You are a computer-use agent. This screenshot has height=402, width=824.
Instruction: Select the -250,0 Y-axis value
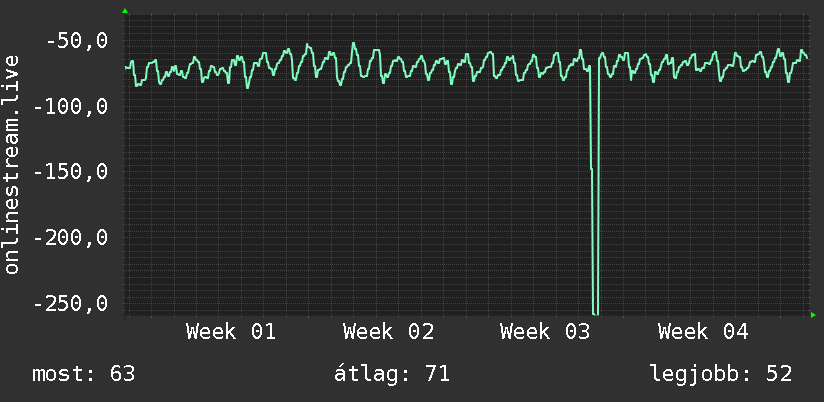tap(70, 303)
